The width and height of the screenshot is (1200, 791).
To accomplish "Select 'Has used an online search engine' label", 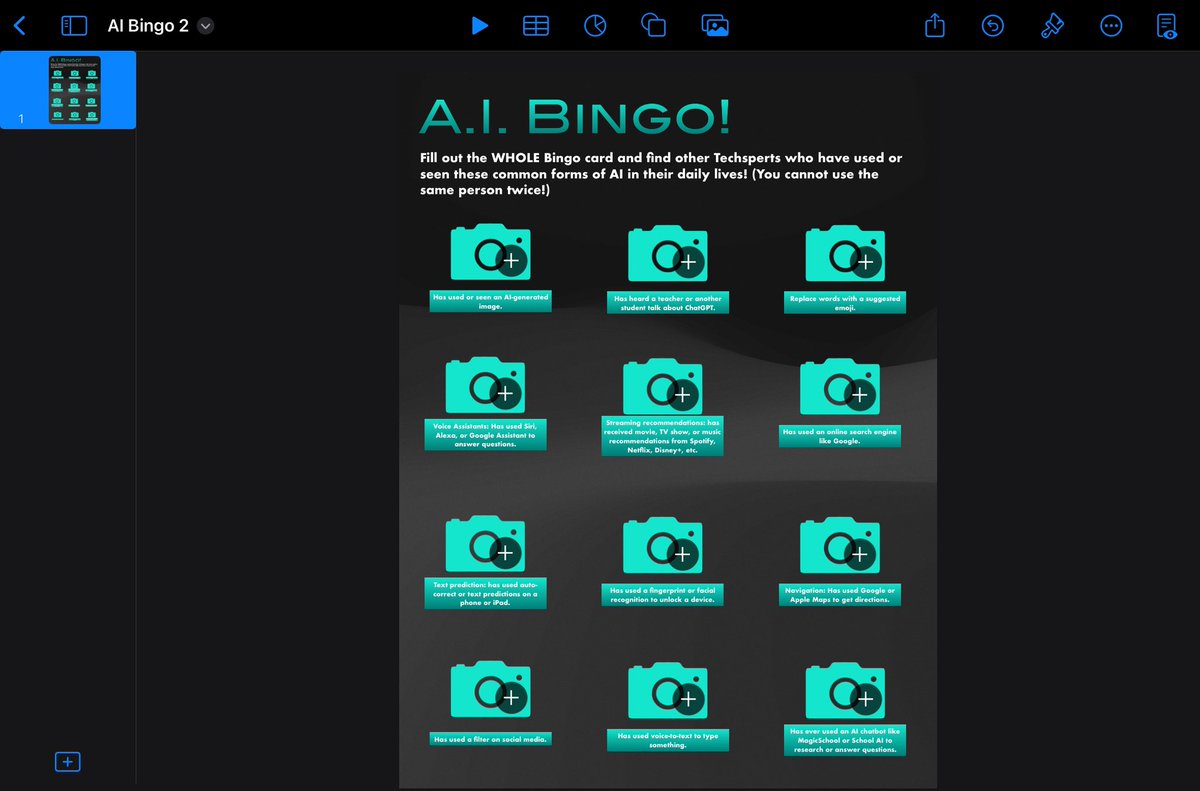I will click(840, 435).
